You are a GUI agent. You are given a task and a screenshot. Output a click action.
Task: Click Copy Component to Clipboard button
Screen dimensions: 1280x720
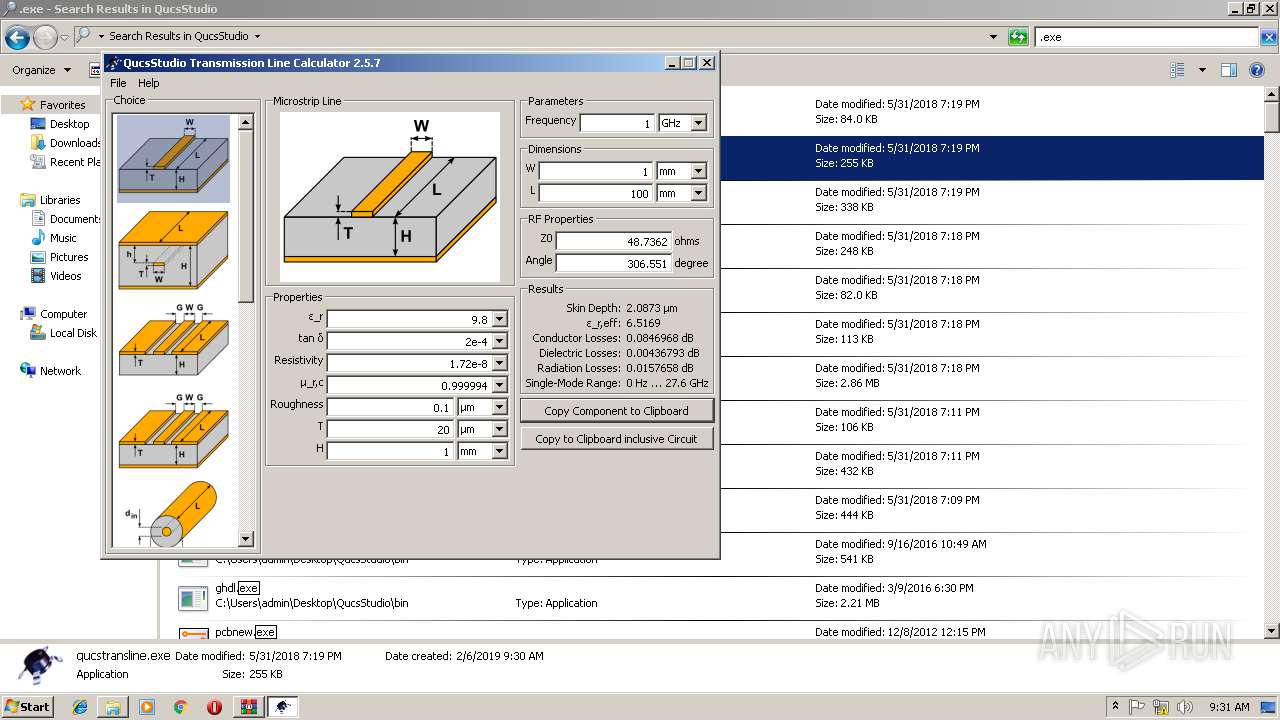(617, 411)
